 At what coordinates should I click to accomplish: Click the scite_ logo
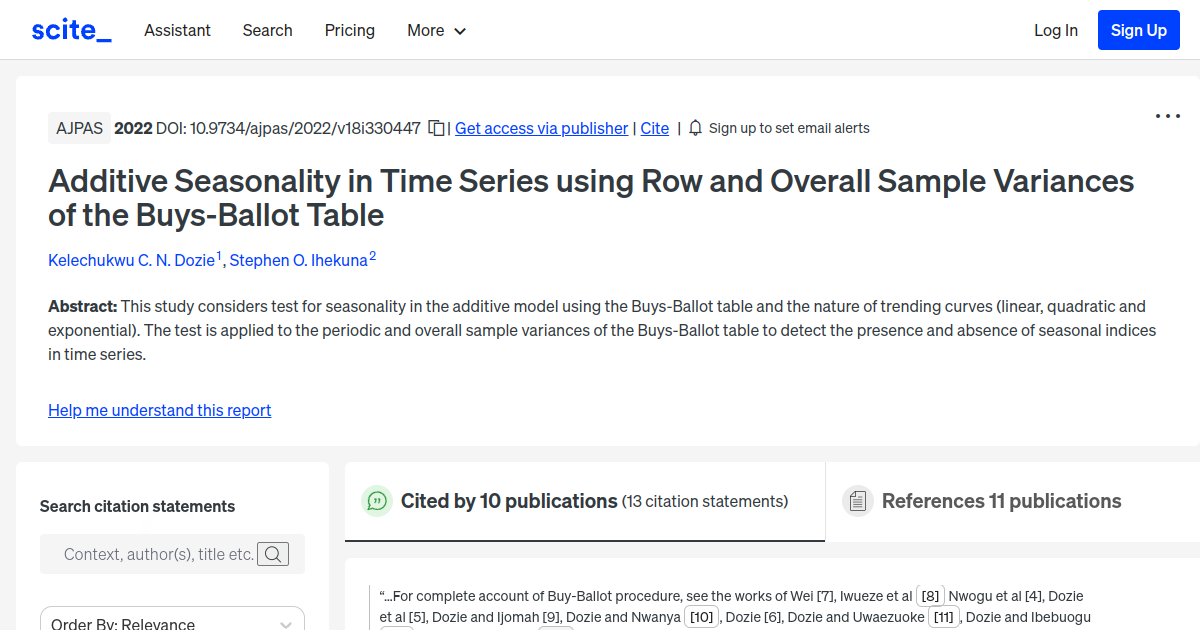(x=70, y=29)
